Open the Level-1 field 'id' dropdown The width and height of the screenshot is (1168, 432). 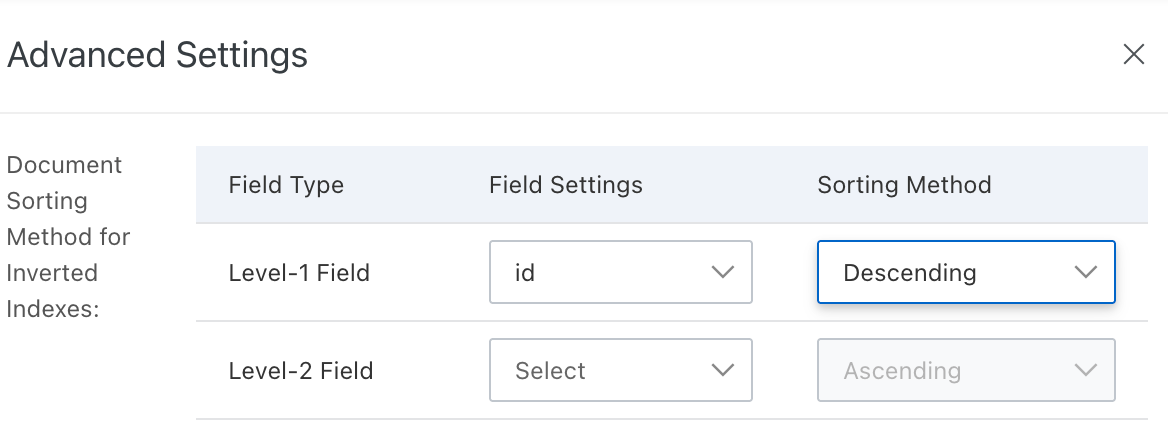click(620, 272)
